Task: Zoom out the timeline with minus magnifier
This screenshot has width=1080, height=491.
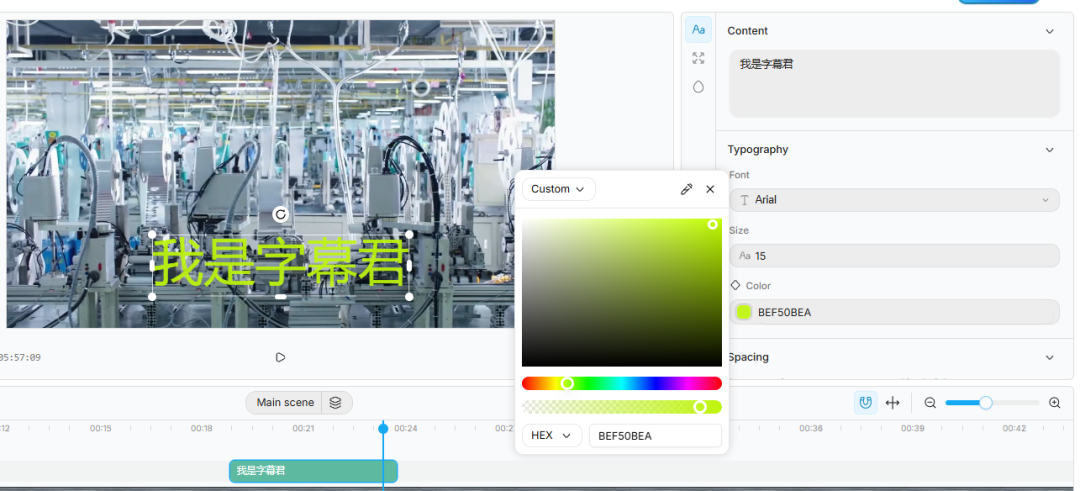Action: pyautogui.click(x=930, y=403)
